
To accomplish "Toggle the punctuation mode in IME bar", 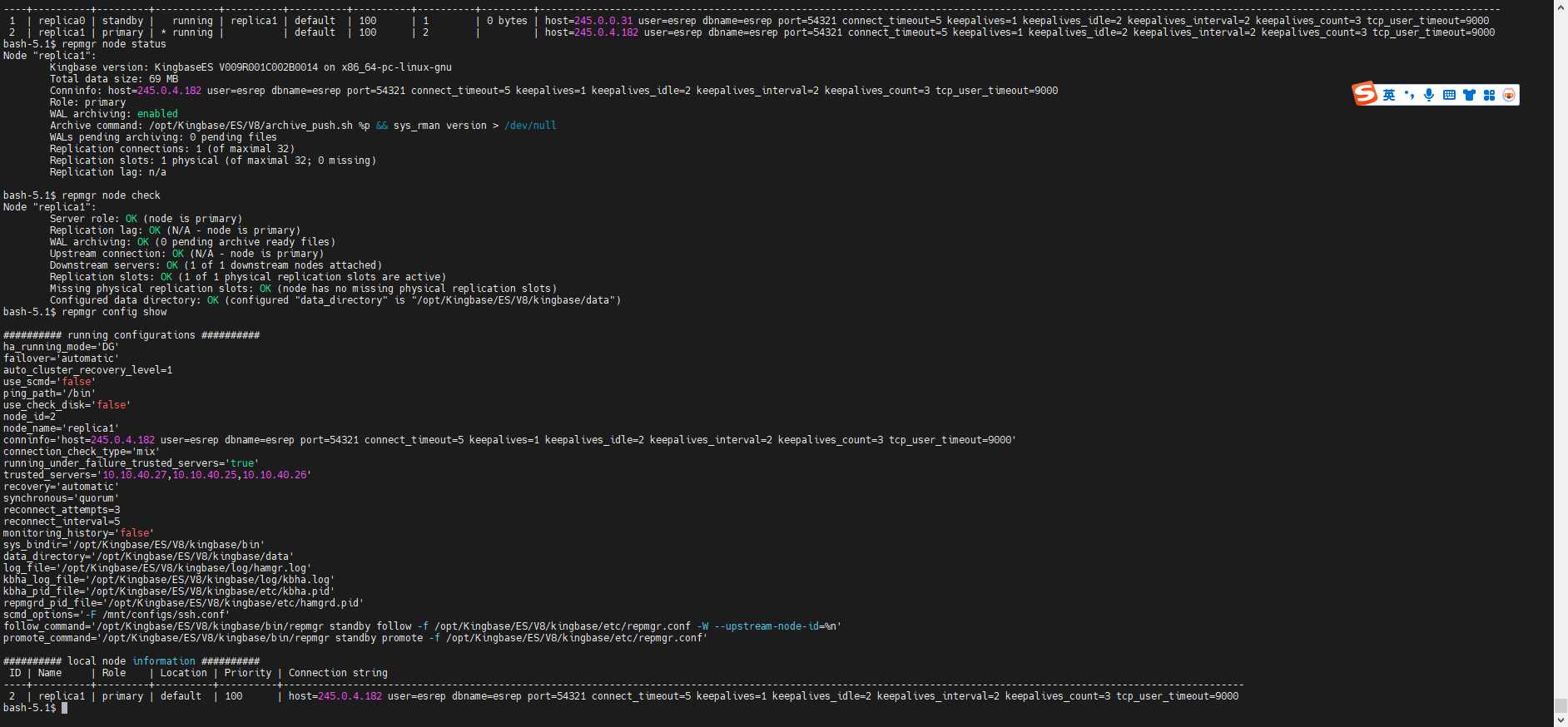I will tap(1409, 95).
